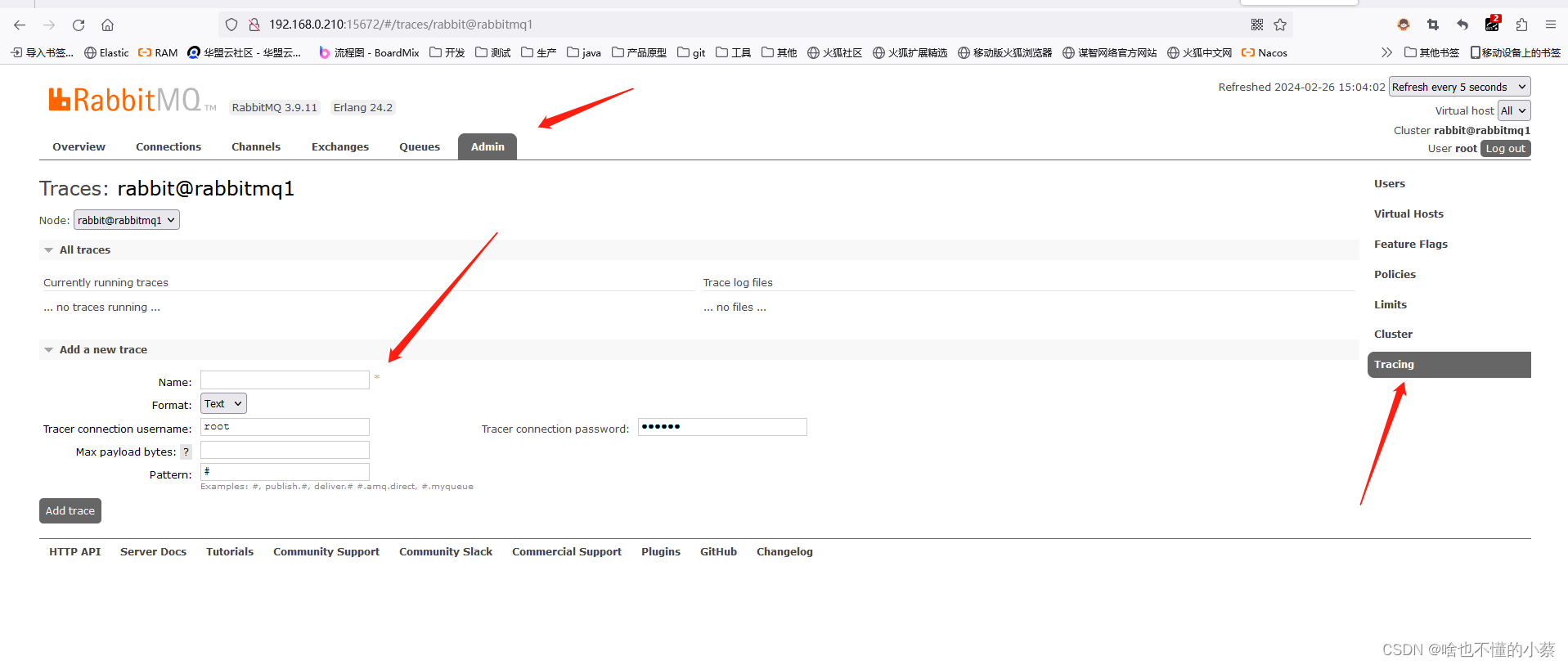
Task: Open the GitHub footer link
Action: pyautogui.click(x=718, y=552)
